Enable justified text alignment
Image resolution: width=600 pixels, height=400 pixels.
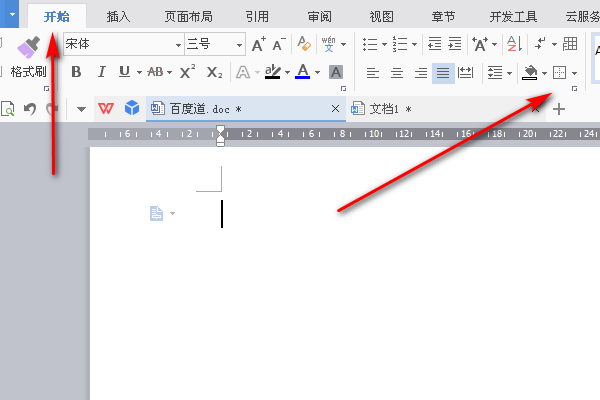[443, 72]
